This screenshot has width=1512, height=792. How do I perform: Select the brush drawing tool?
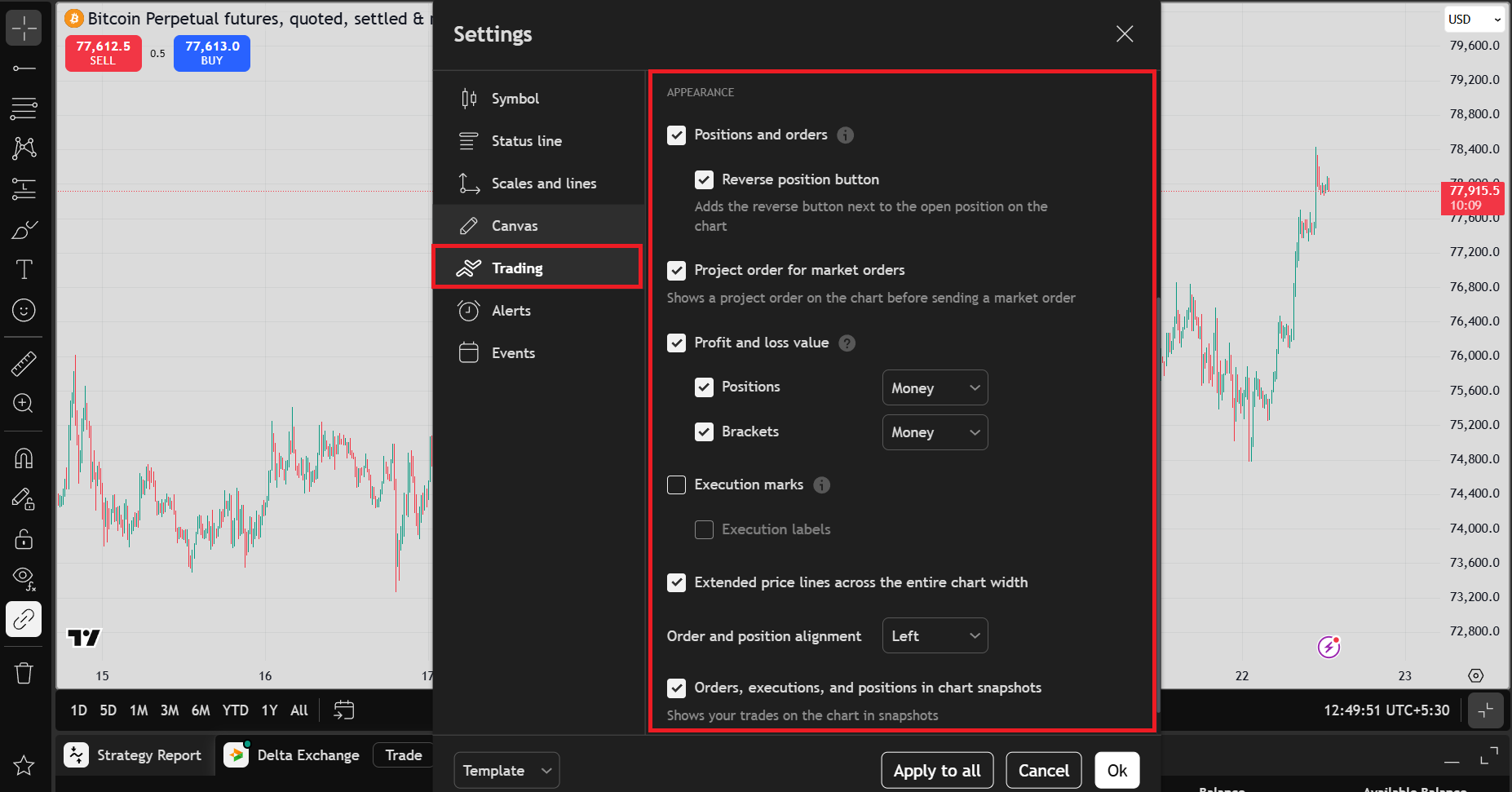click(x=24, y=229)
